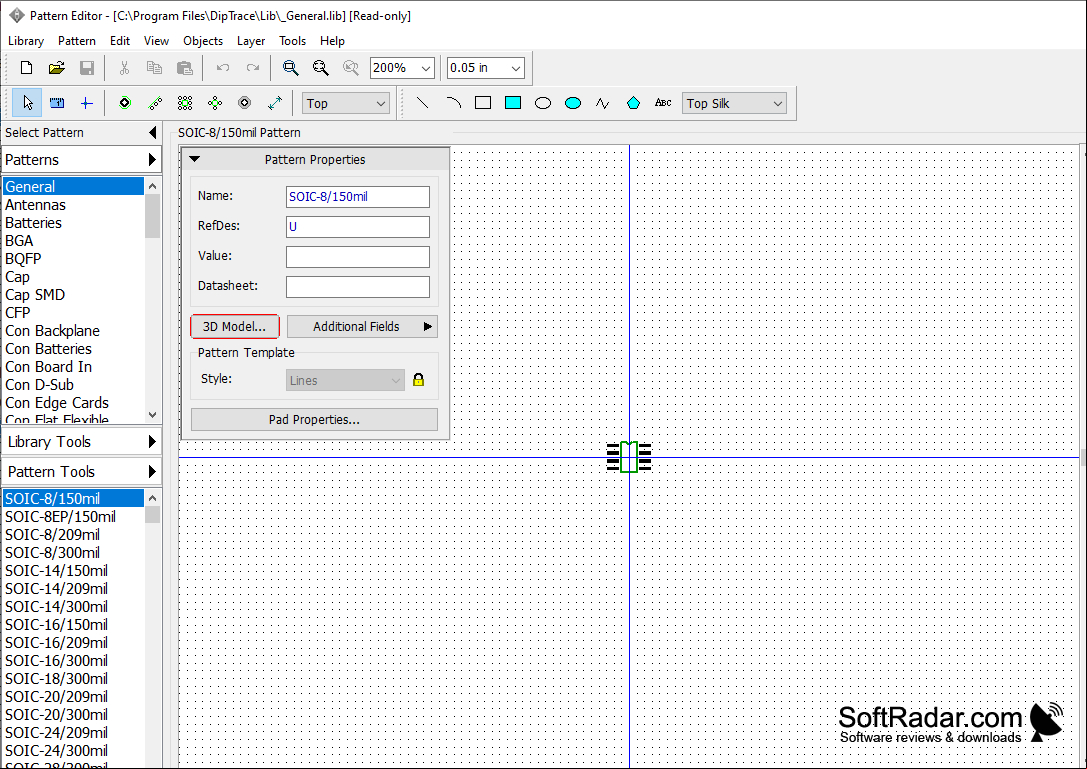Click the Undo arrow icon
This screenshot has height=769, width=1087.
click(x=223, y=67)
